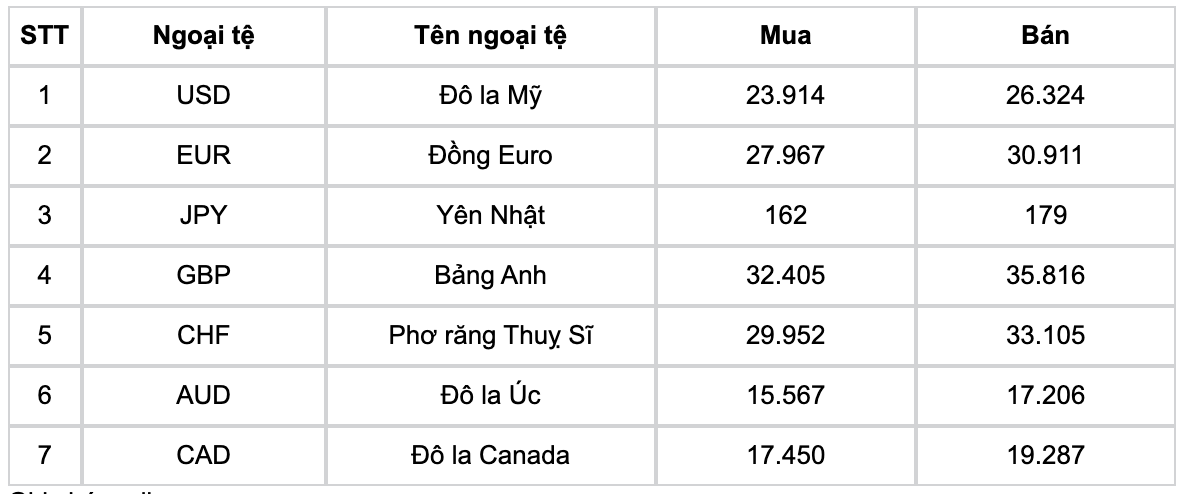Select the CAD sell rate 19.287
Screen dimensions: 1184x494
point(1045,455)
